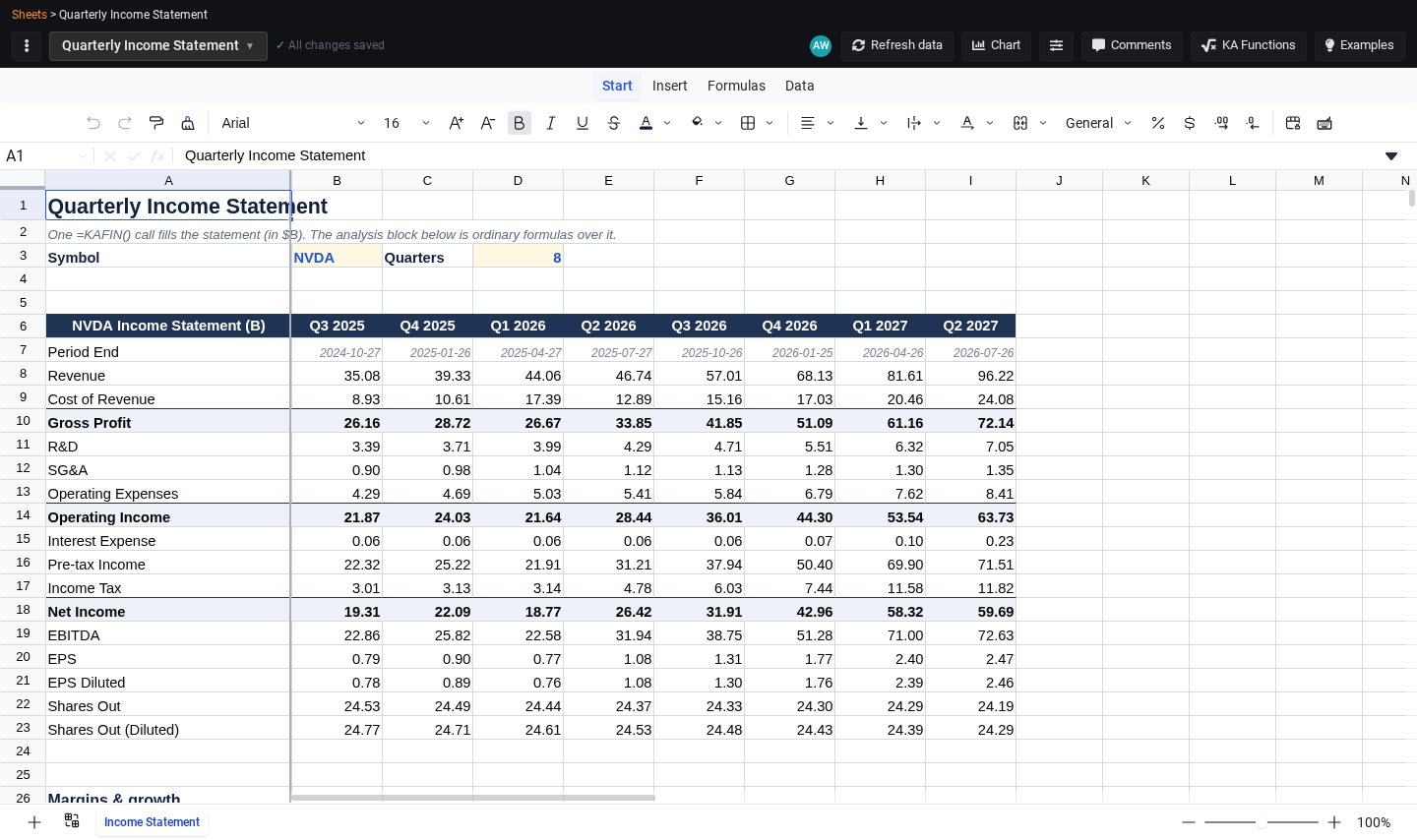The height and width of the screenshot is (840, 1417).
Task: Add a new sheet with plus icon
Action: tap(34, 822)
